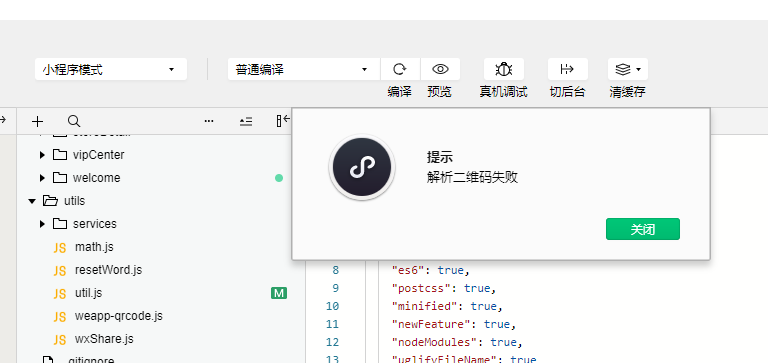Click the mini program logo in dialog
This screenshot has height=363, width=768.
pyautogui.click(x=362, y=167)
